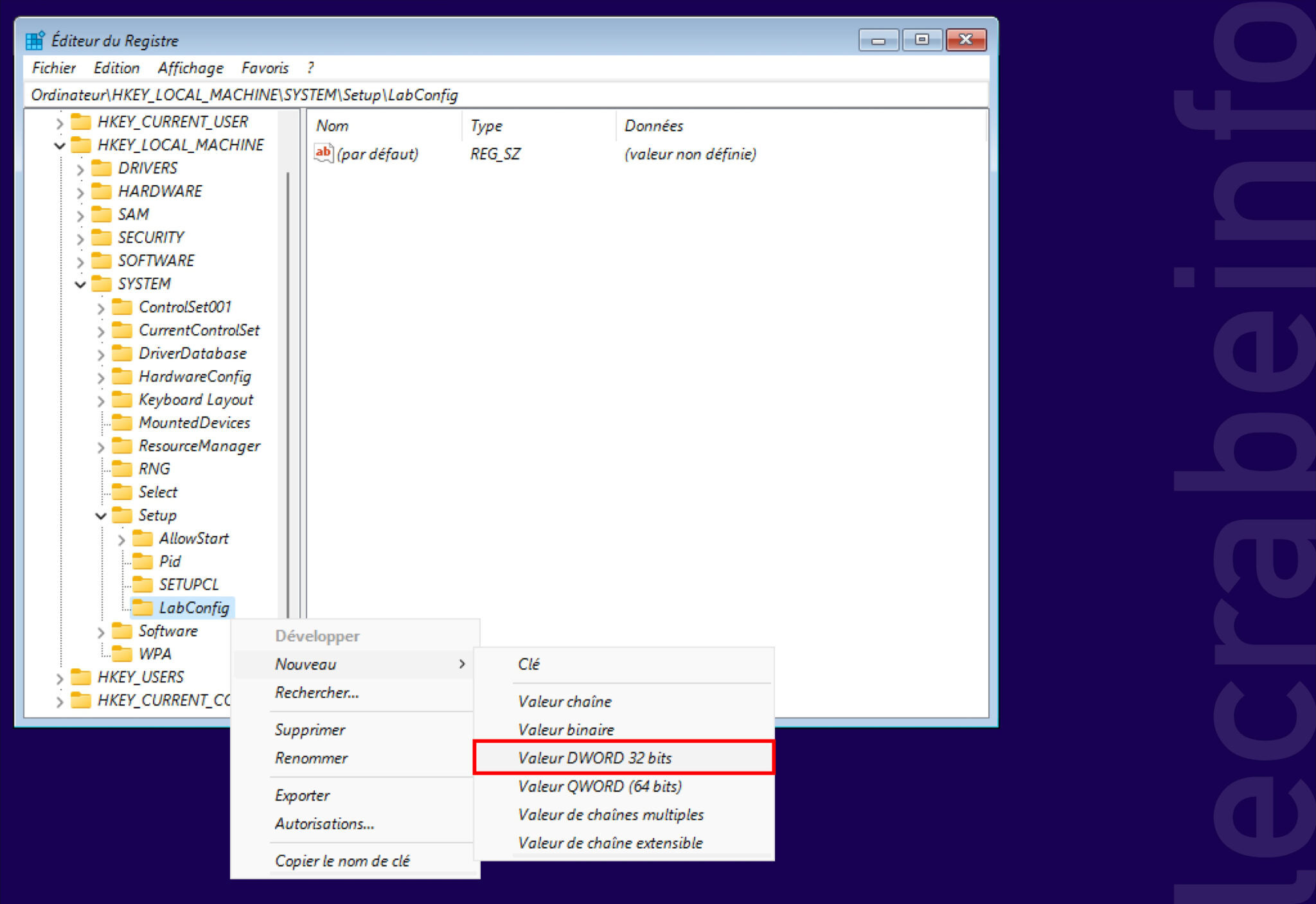The image size is (1316, 904).
Task: Collapse the SYSTEM key tree
Action: (x=78, y=283)
